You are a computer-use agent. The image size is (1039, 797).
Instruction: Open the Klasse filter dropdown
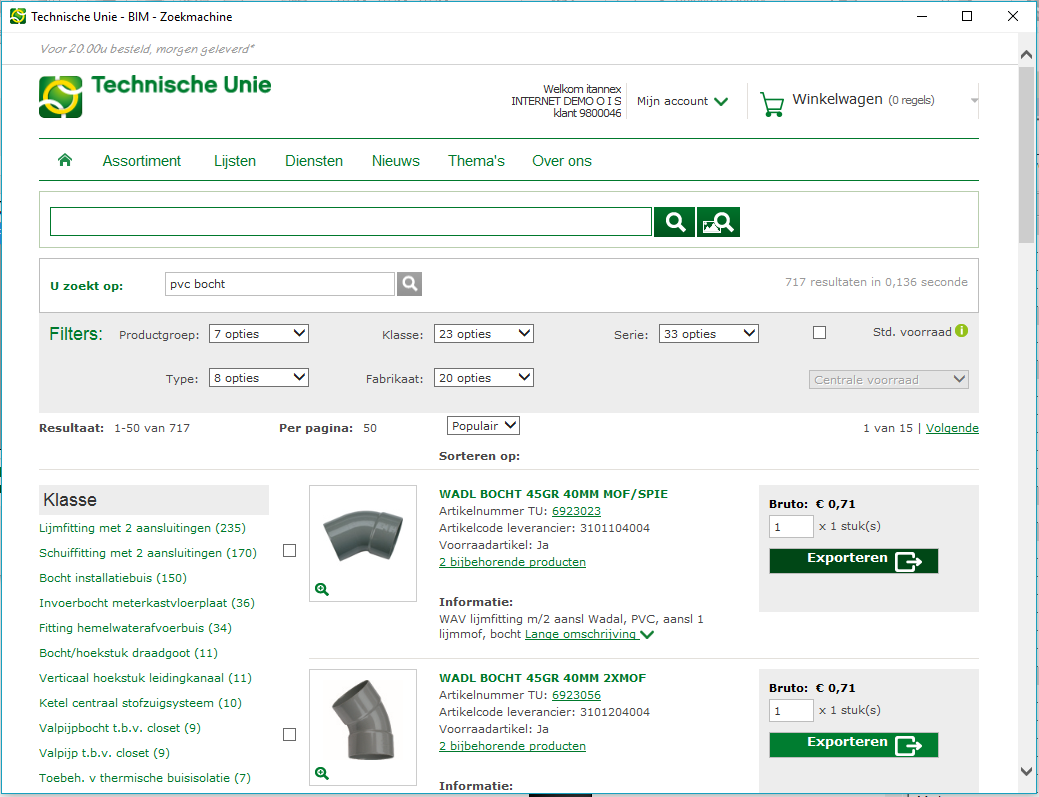point(484,334)
